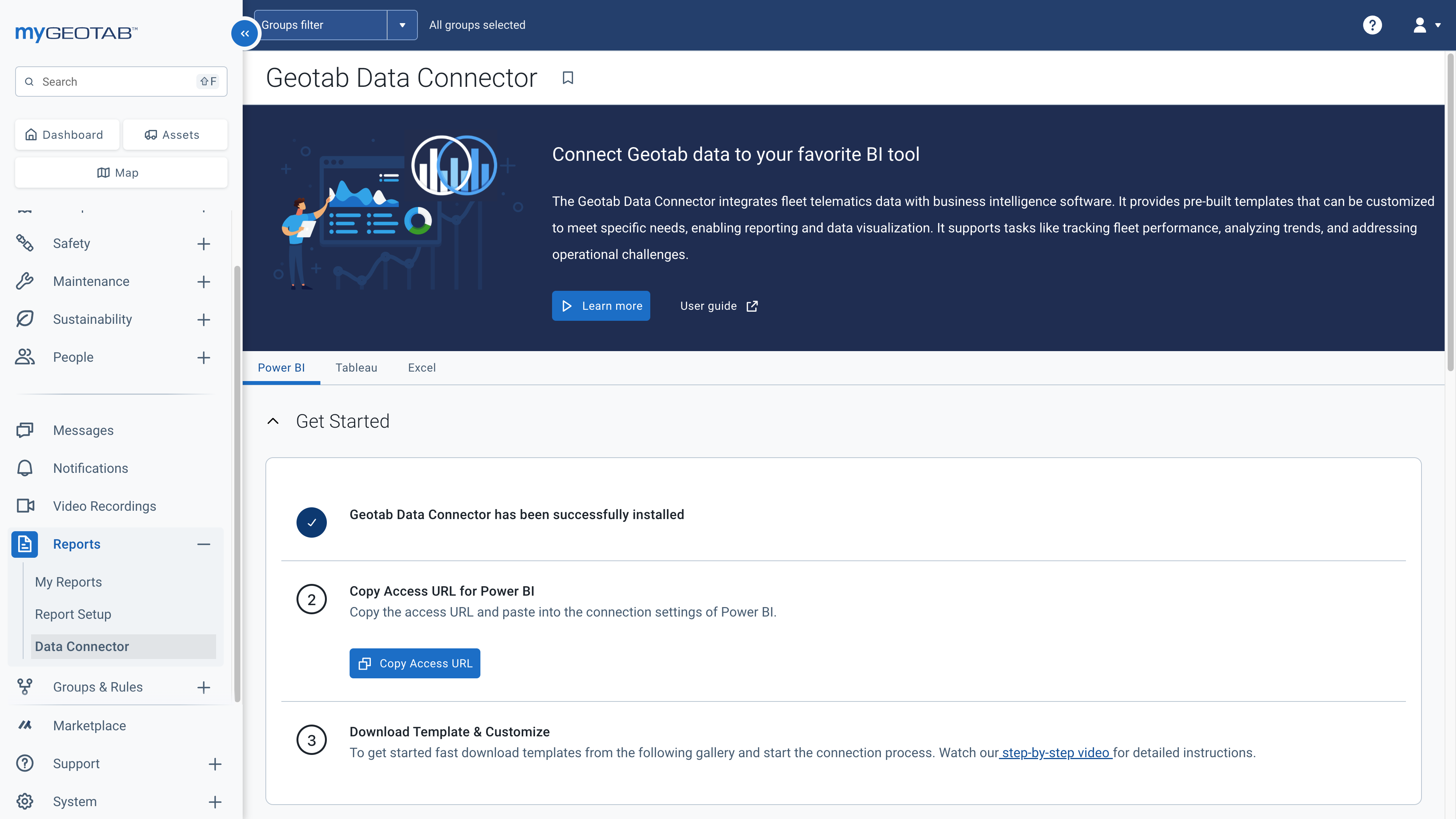1456x819 pixels.
Task: Click the 'All groups selected' text
Action: [477, 25]
